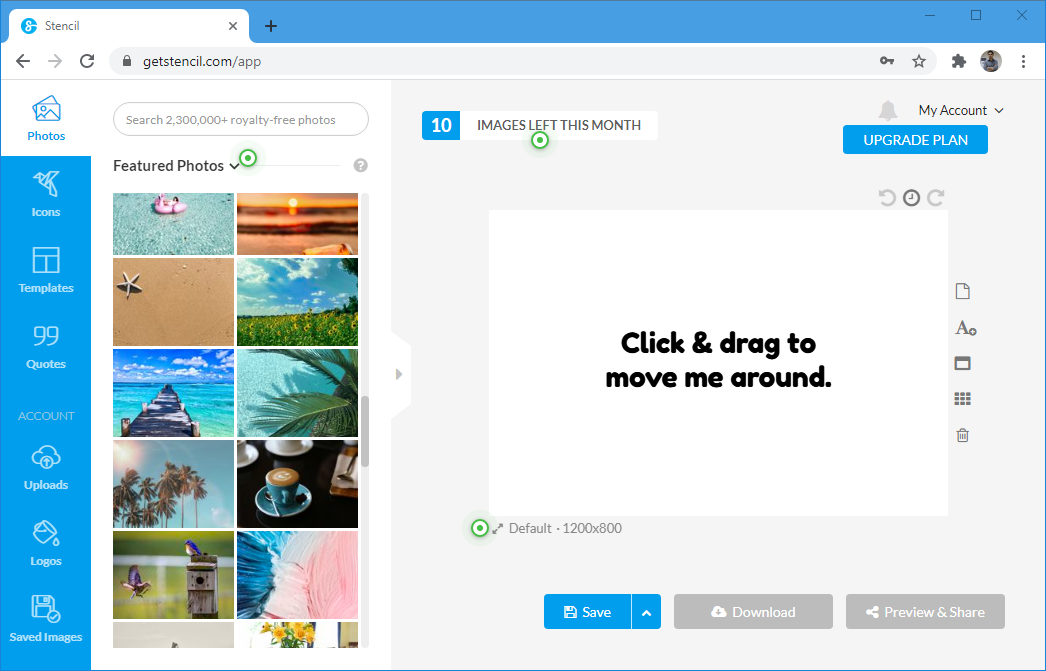This screenshot has width=1046, height=671.
Task: Select the wooden pier ocean photo
Action: (x=173, y=393)
